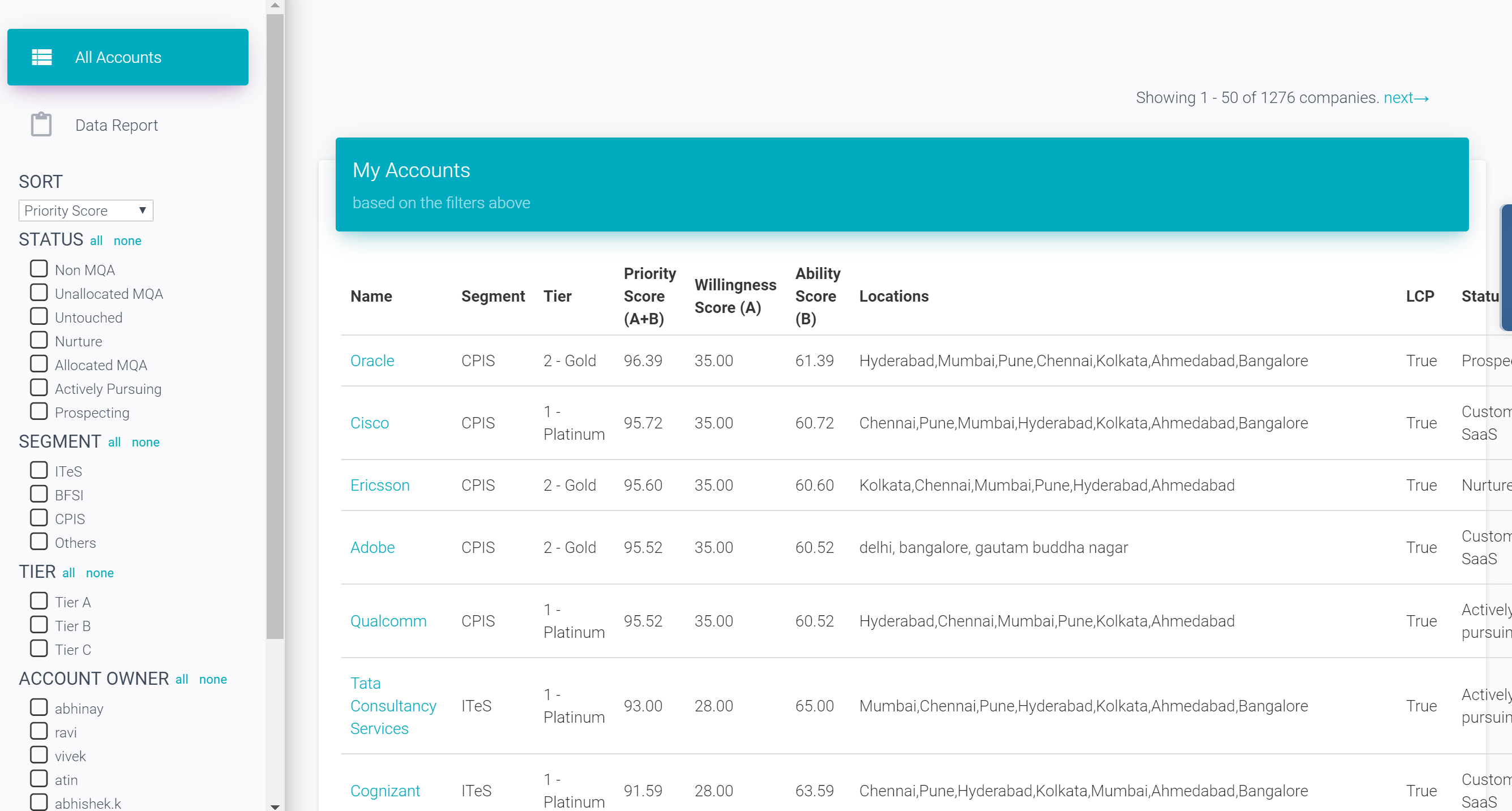
Task: Click the Name column header
Action: [371, 297]
